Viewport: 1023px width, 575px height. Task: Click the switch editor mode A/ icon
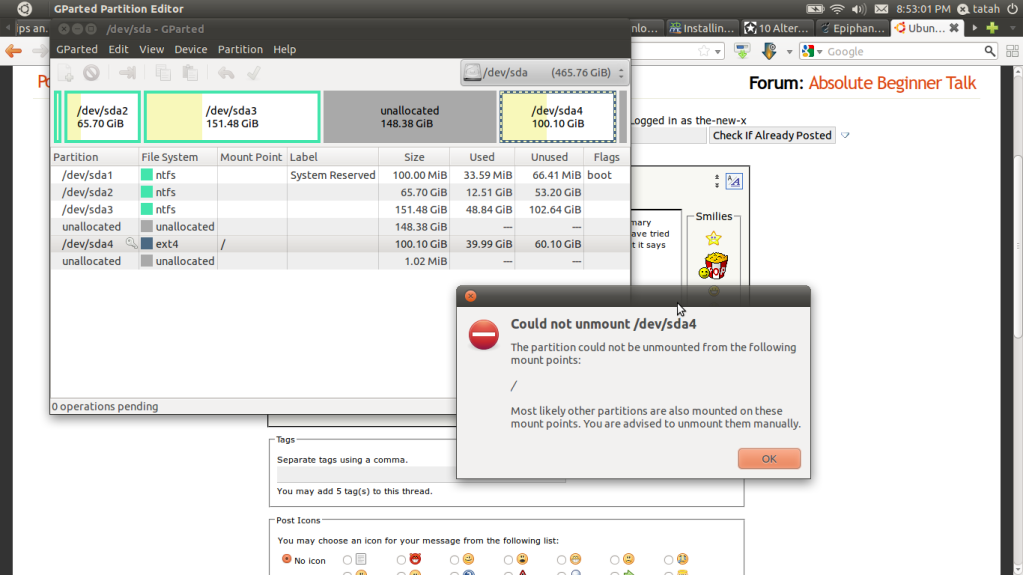(x=734, y=181)
